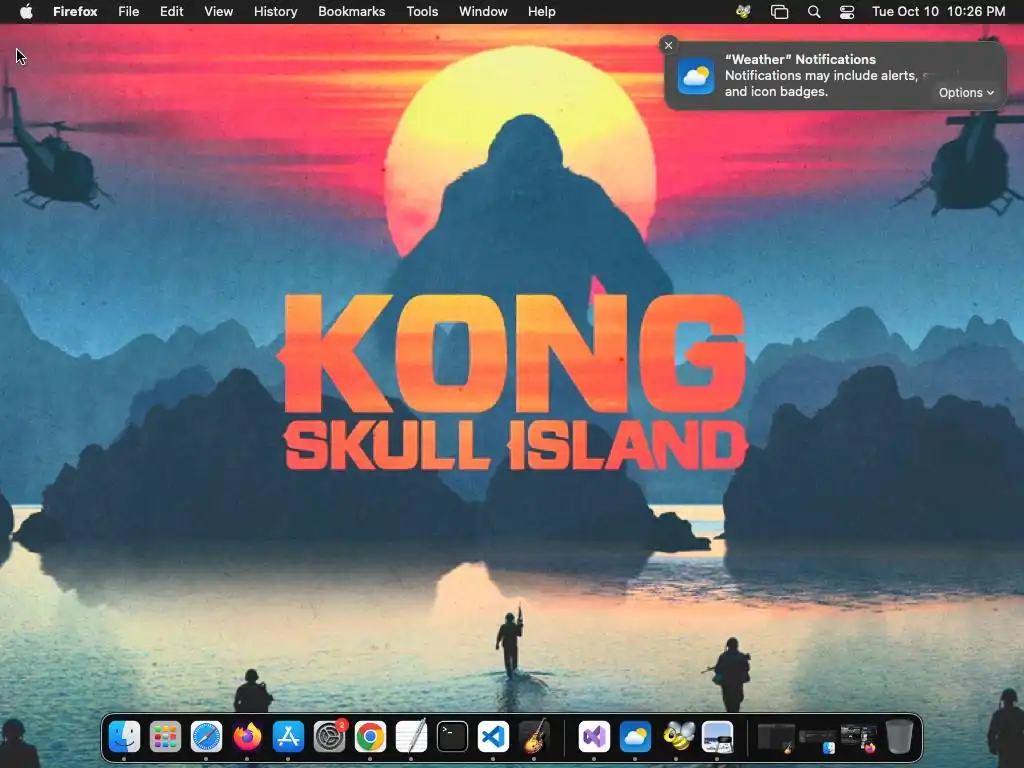
Task: Open the Apple menu
Action: (26, 12)
